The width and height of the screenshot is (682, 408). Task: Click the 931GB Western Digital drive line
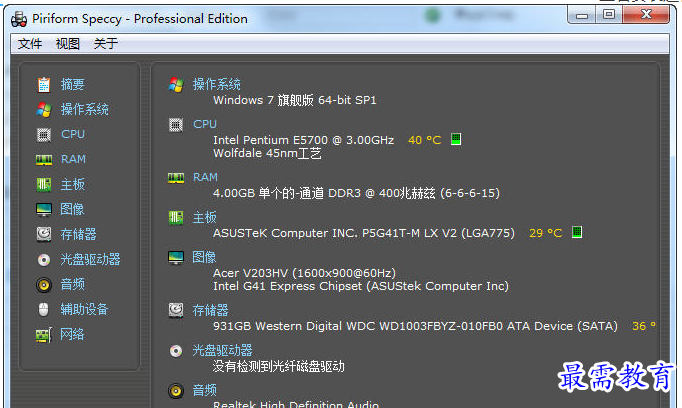click(x=415, y=326)
